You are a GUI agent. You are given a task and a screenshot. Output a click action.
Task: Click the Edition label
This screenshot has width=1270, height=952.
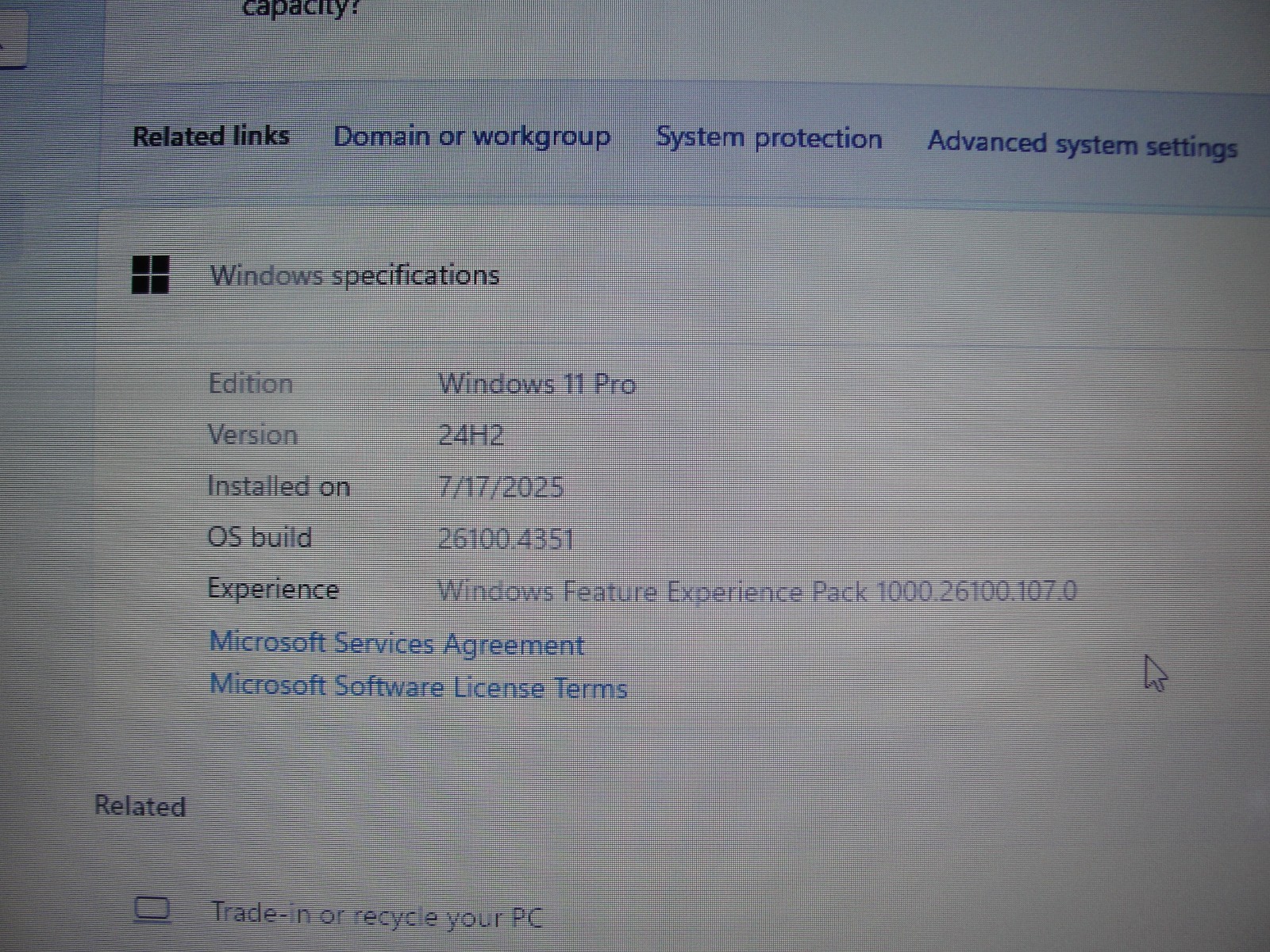250,384
